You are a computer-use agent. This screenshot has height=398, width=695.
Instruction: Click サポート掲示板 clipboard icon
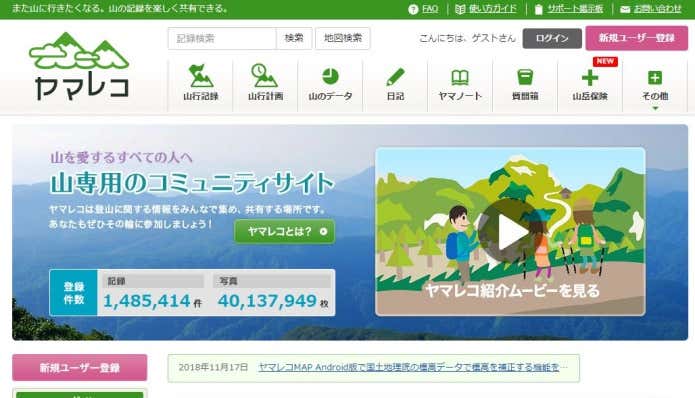[x=539, y=9]
